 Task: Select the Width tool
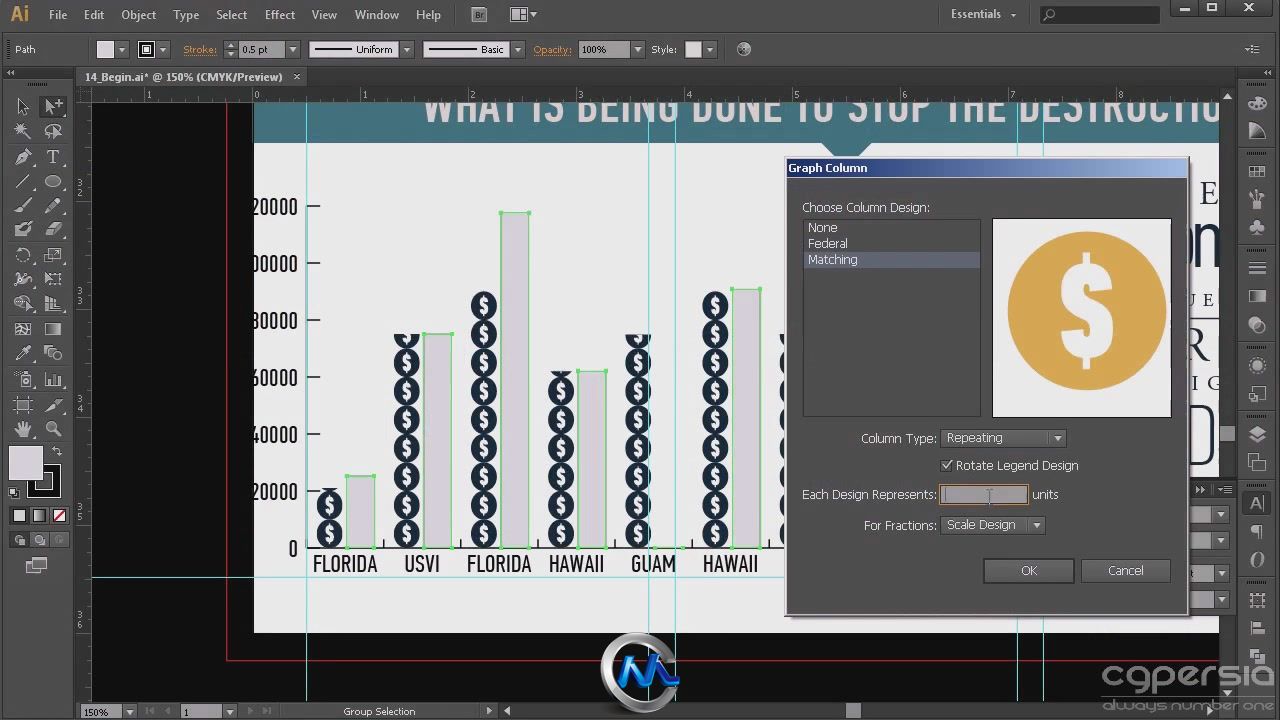coord(23,280)
